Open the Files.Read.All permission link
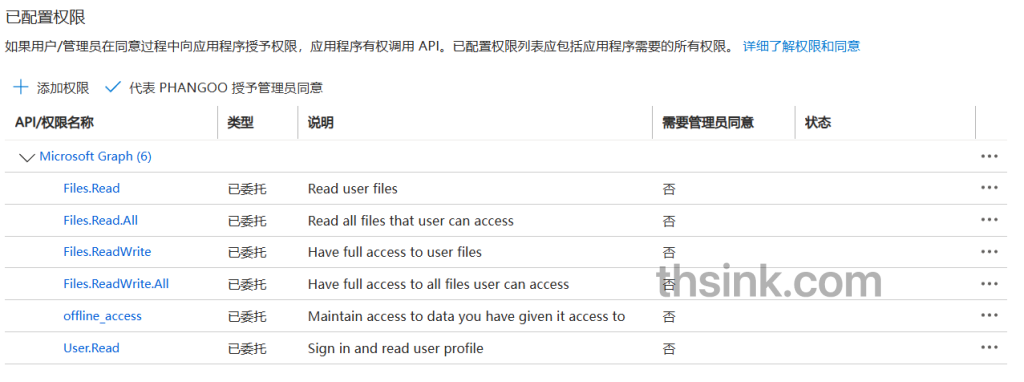Viewport: 1024px width, 382px height. (x=101, y=220)
